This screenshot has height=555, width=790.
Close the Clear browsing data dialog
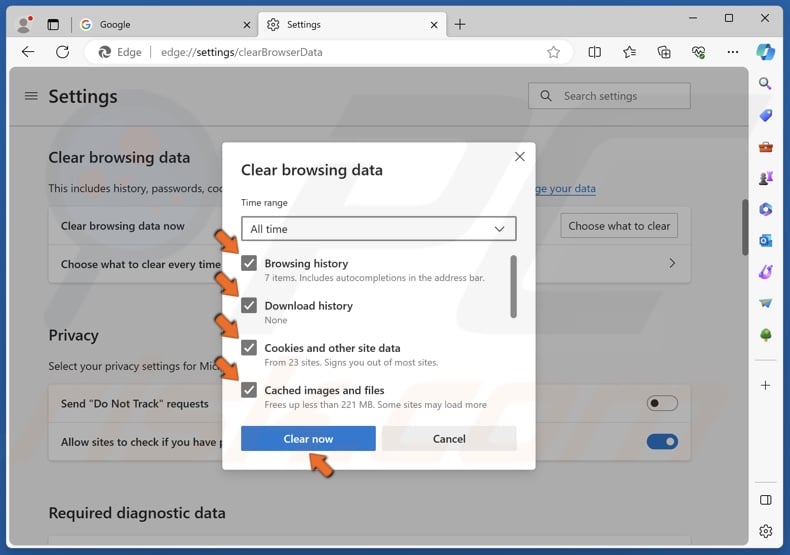pyautogui.click(x=519, y=157)
